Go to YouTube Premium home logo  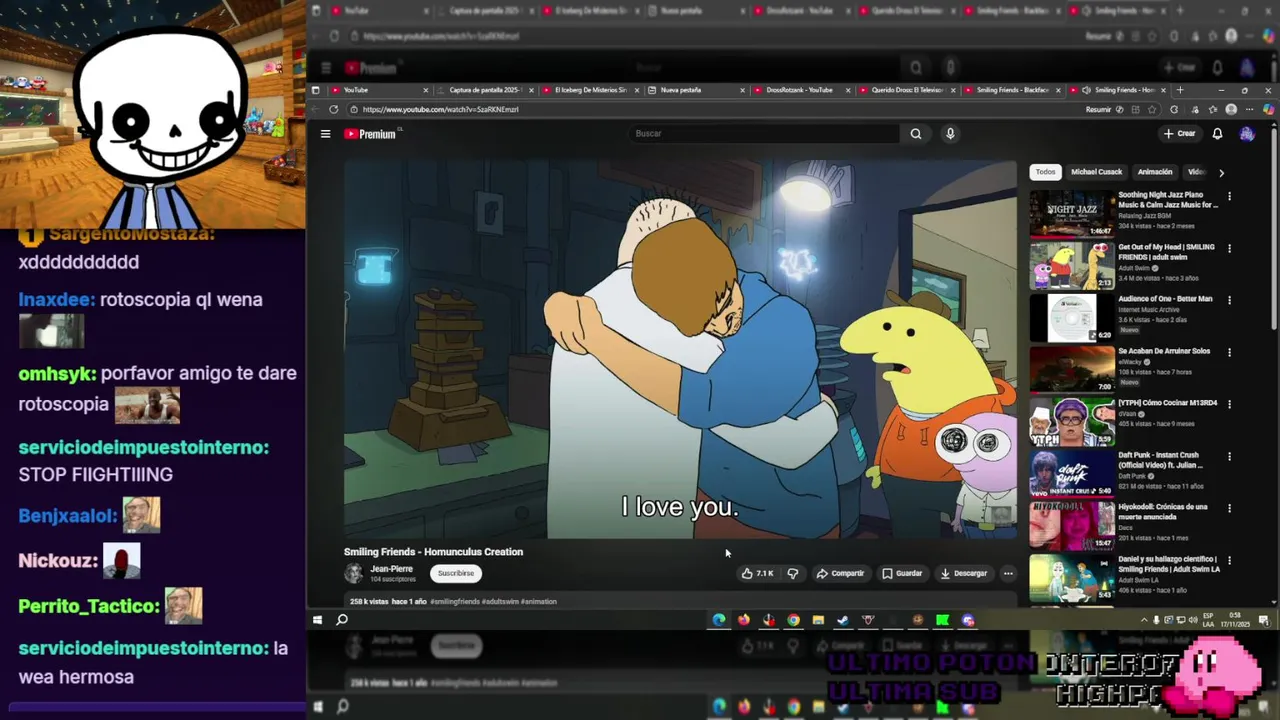tap(371, 134)
